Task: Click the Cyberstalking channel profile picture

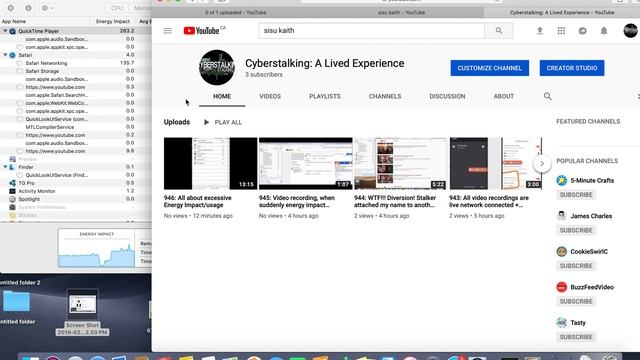Action: 217,67
